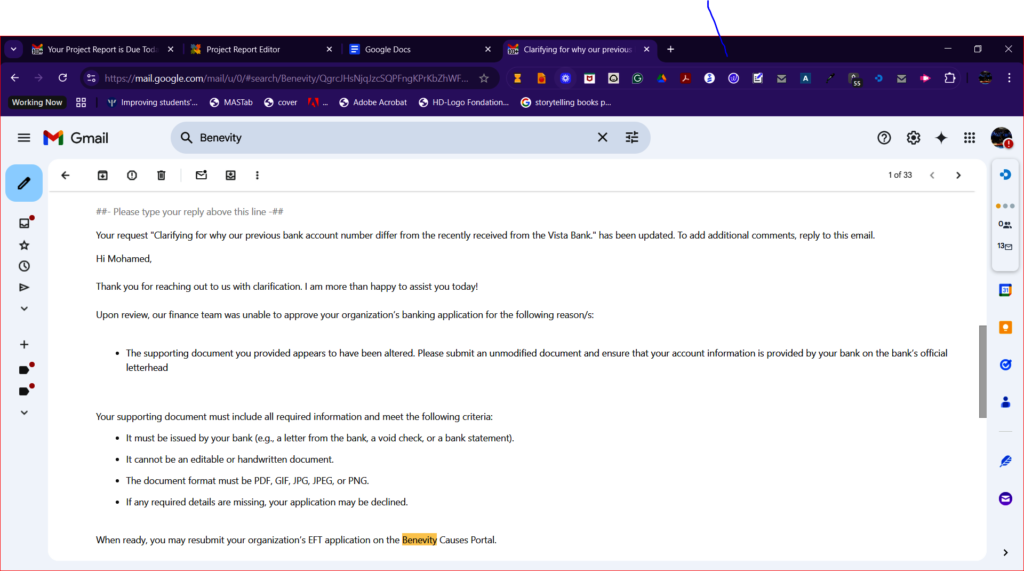The height and width of the screenshot is (571, 1024).
Task: Create new label with plus icon
Action: (24, 344)
